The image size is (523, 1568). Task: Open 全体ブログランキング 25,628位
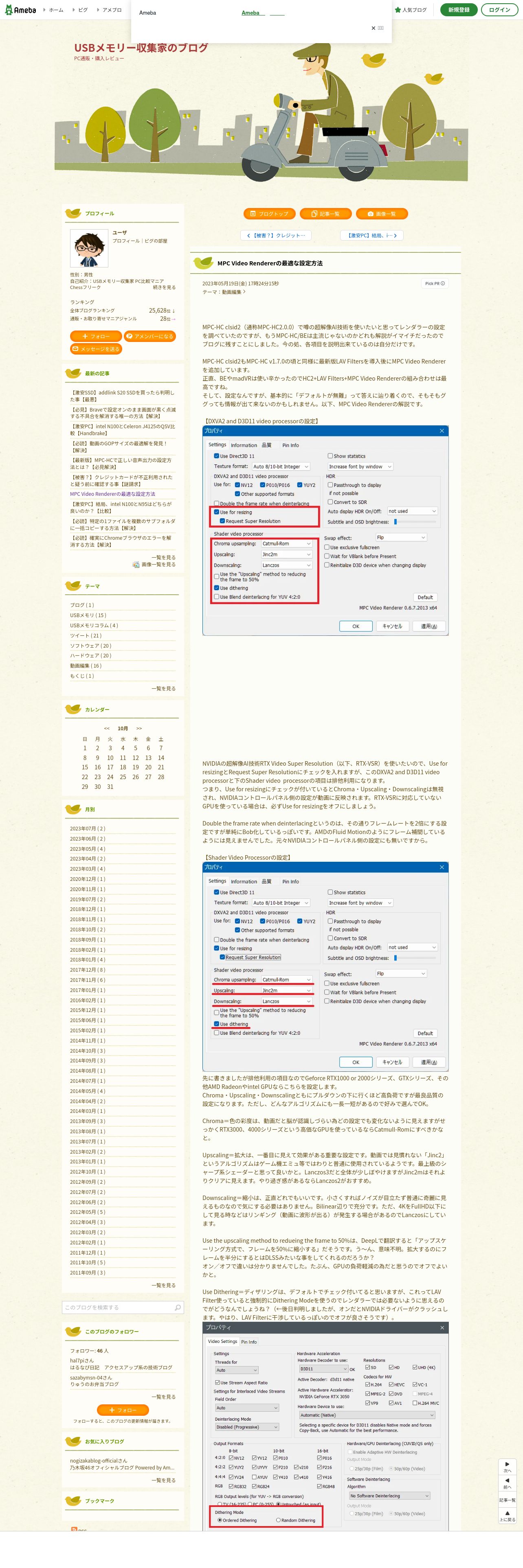(x=122, y=311)
